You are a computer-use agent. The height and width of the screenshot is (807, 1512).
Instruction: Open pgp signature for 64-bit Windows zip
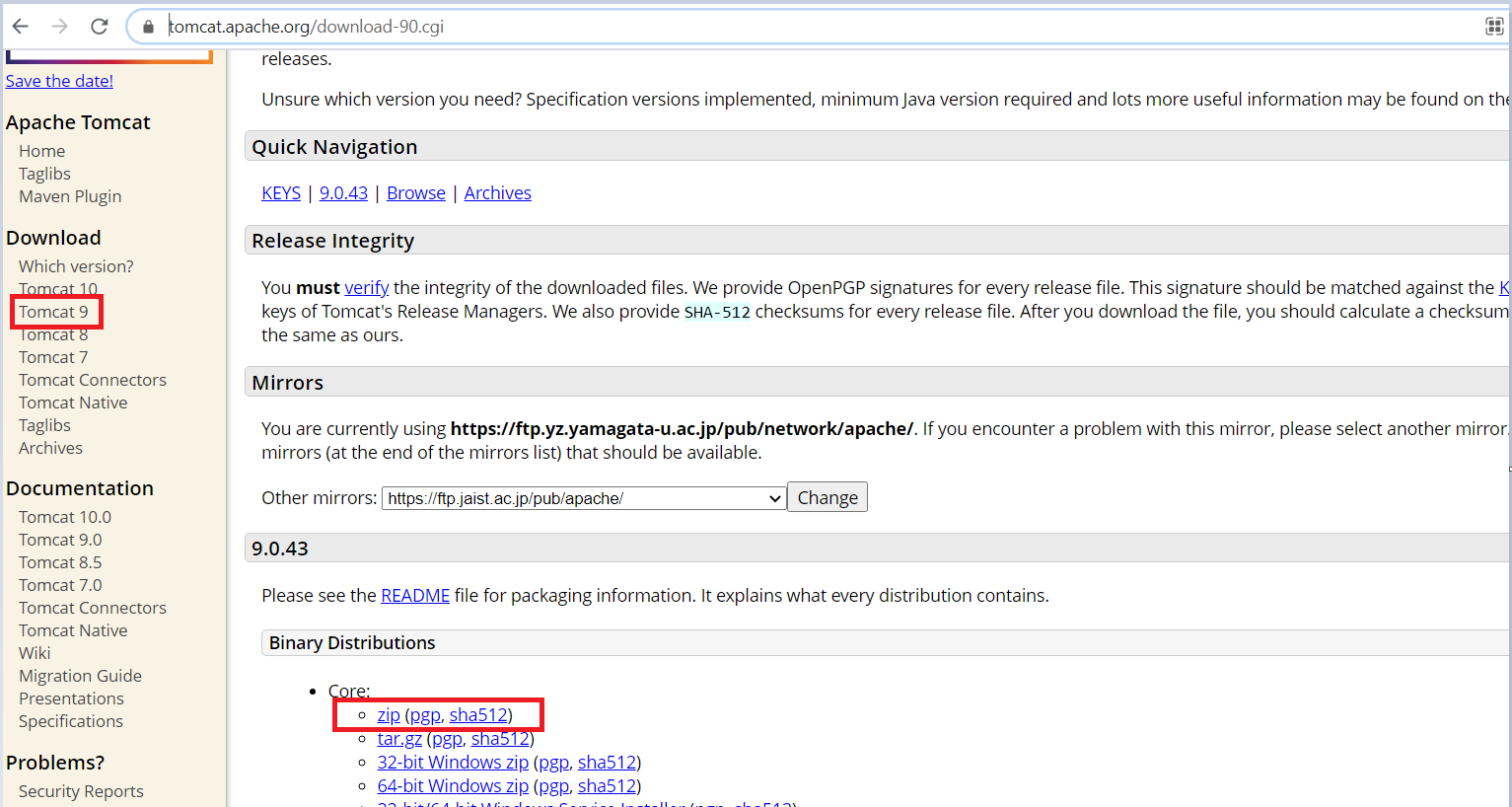pos(553,786)
